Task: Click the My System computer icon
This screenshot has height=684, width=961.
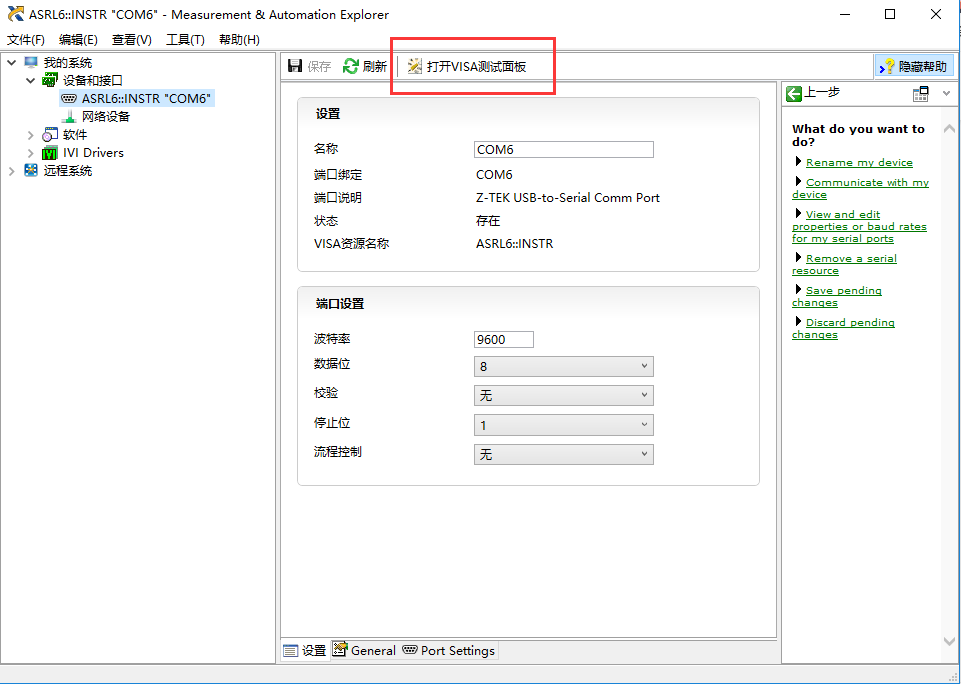Action: [x=31, y=62]
